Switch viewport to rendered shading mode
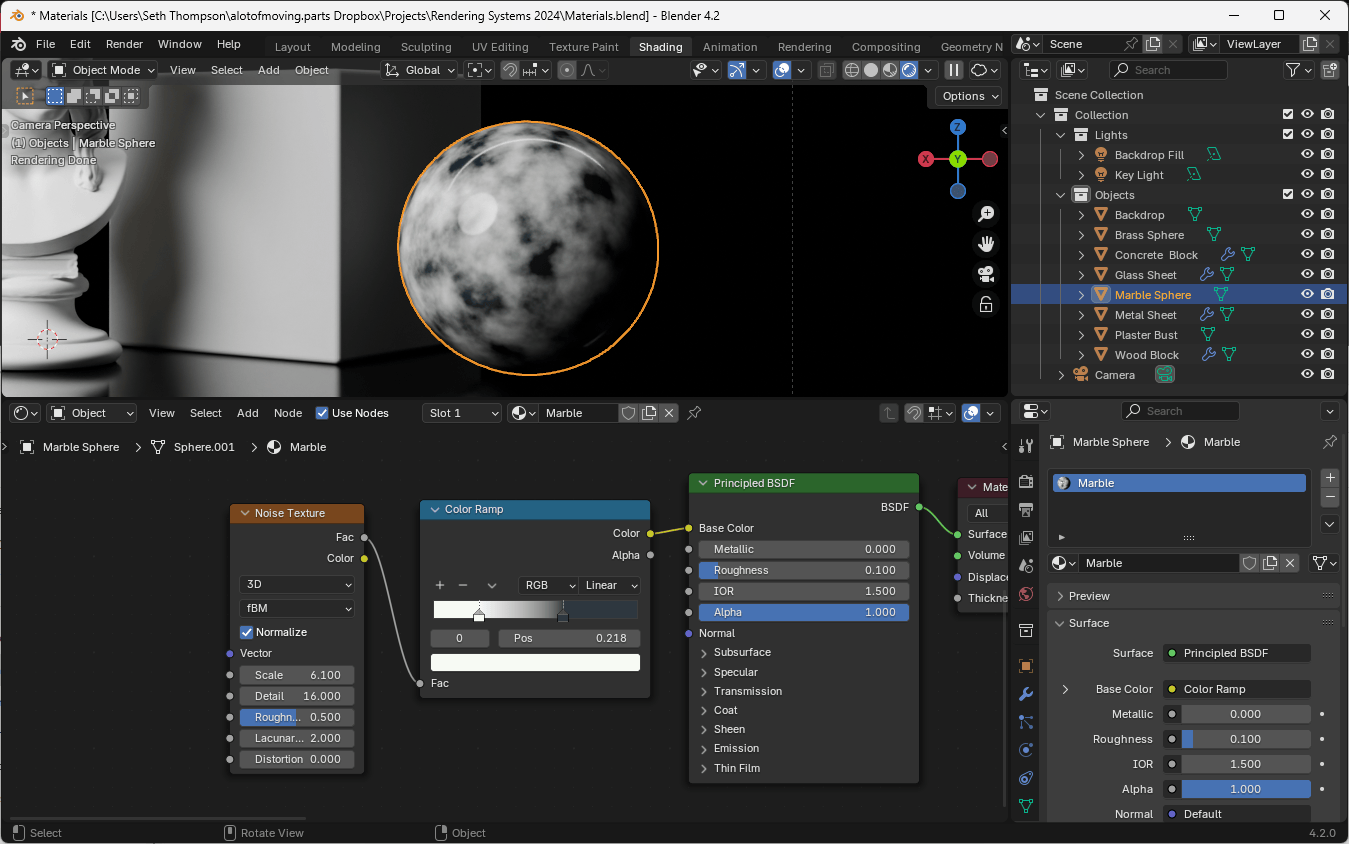Viewport: 1349px width, 844px height. click(909, 70)
